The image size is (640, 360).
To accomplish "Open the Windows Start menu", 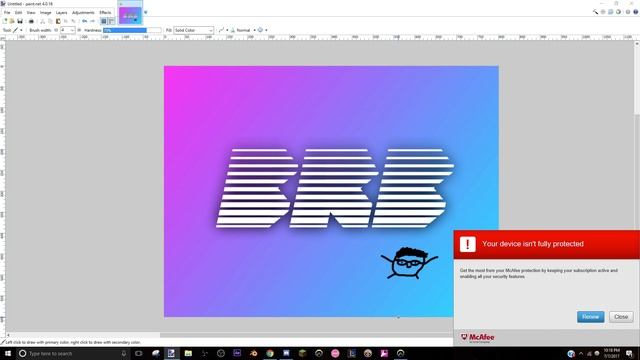I will click(x=8, y=353).
